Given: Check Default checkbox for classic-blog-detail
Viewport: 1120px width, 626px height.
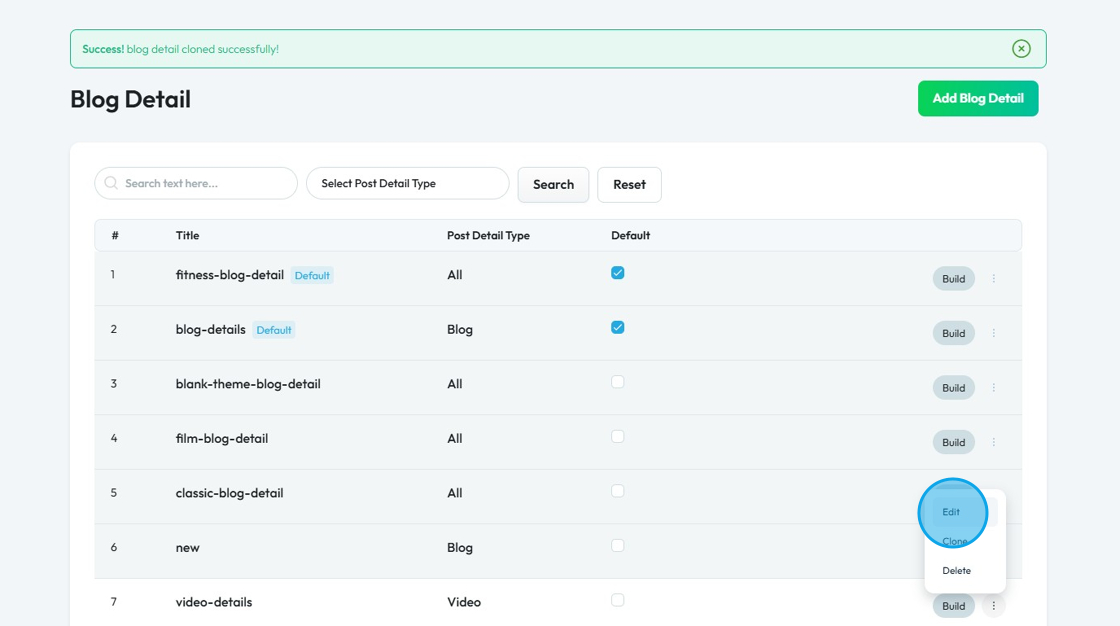Looking at the screenshot, I should [618, 491].
